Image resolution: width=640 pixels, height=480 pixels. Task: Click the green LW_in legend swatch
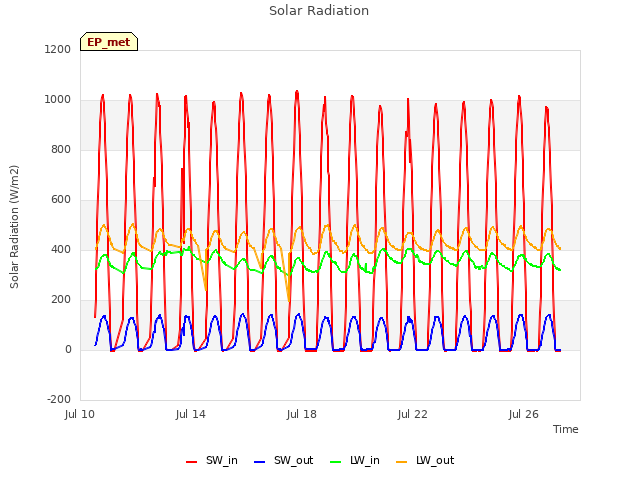point(335,462)
